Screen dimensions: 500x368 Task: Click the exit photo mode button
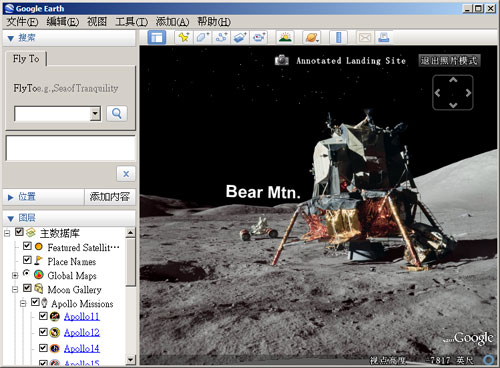pos(449,60)
